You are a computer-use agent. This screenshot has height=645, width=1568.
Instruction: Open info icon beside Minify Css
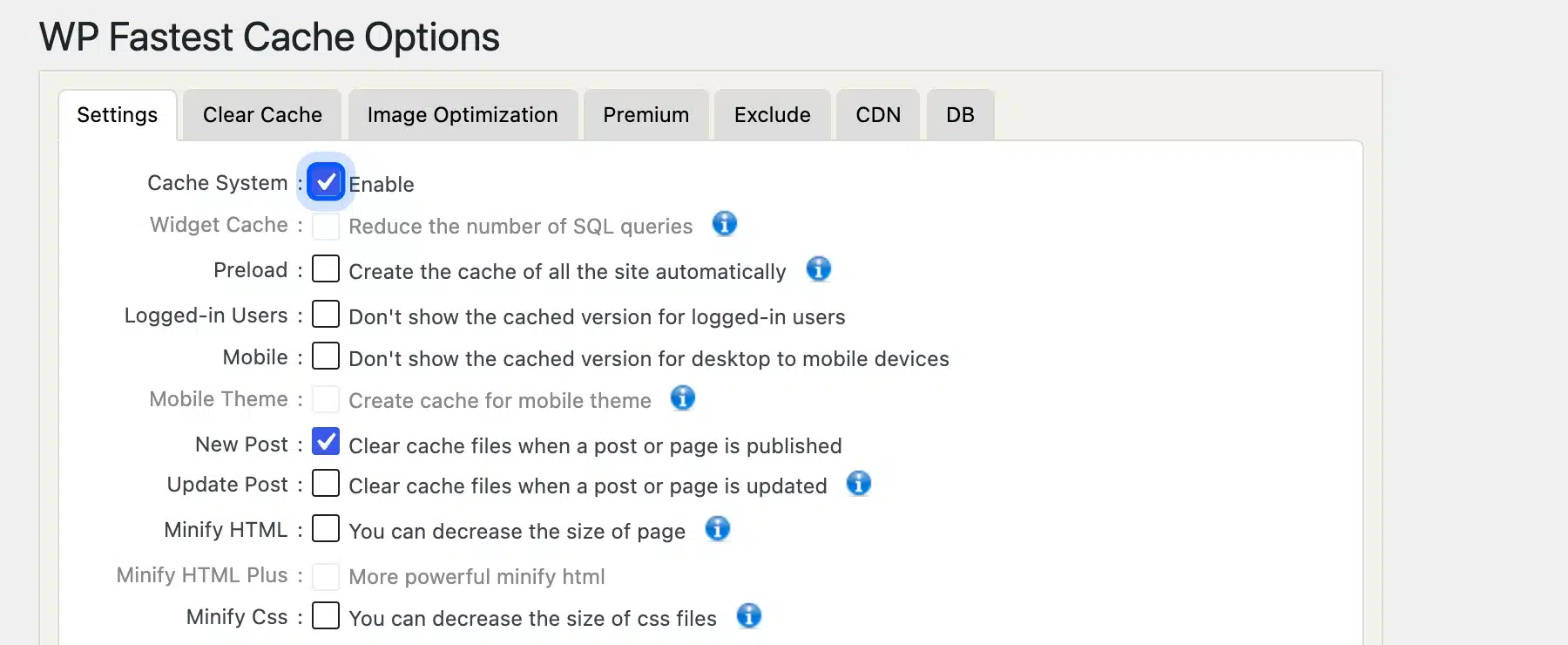(x=749, y=615)
